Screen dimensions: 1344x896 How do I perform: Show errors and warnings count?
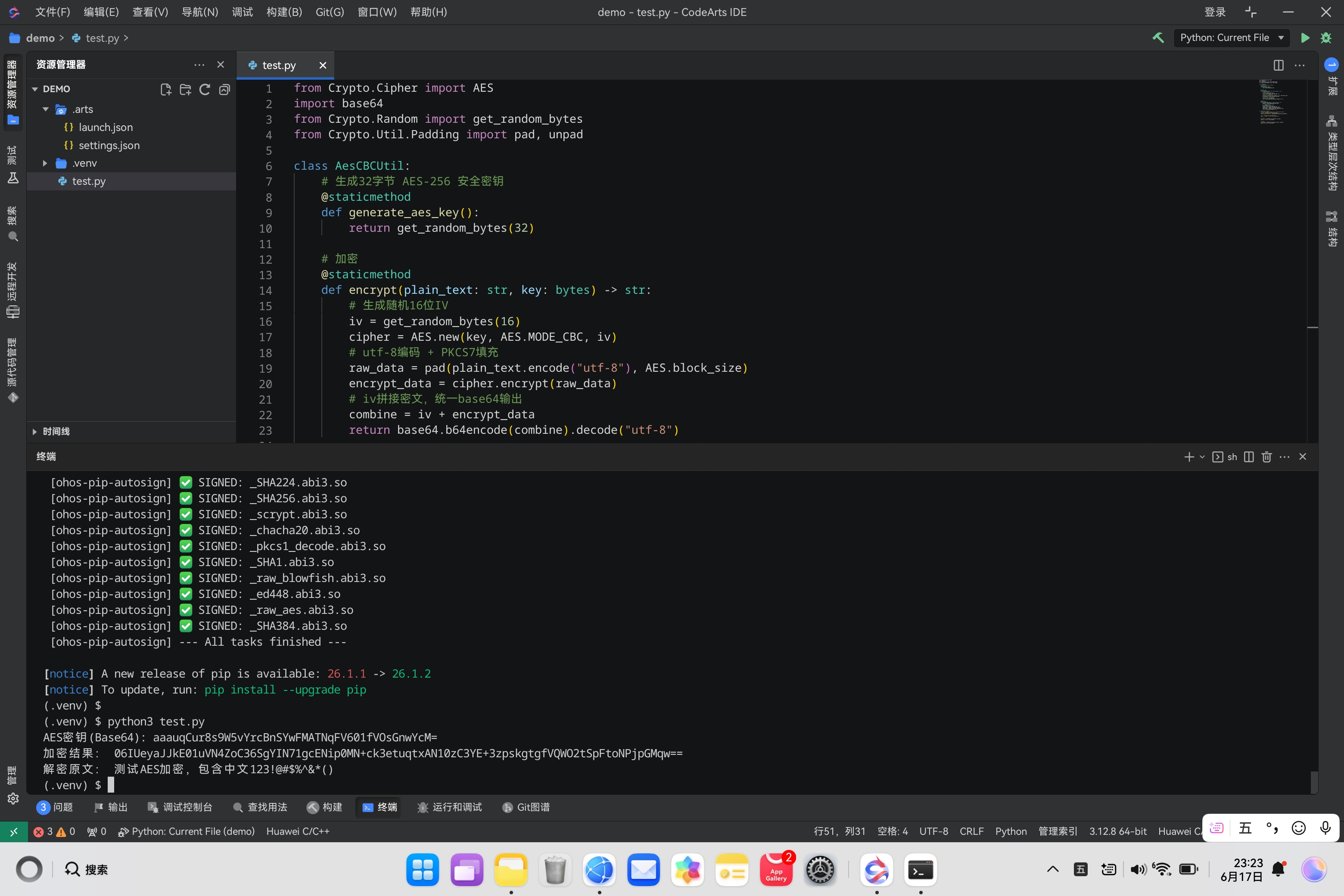pyautogui.click(x=54, y=831)
